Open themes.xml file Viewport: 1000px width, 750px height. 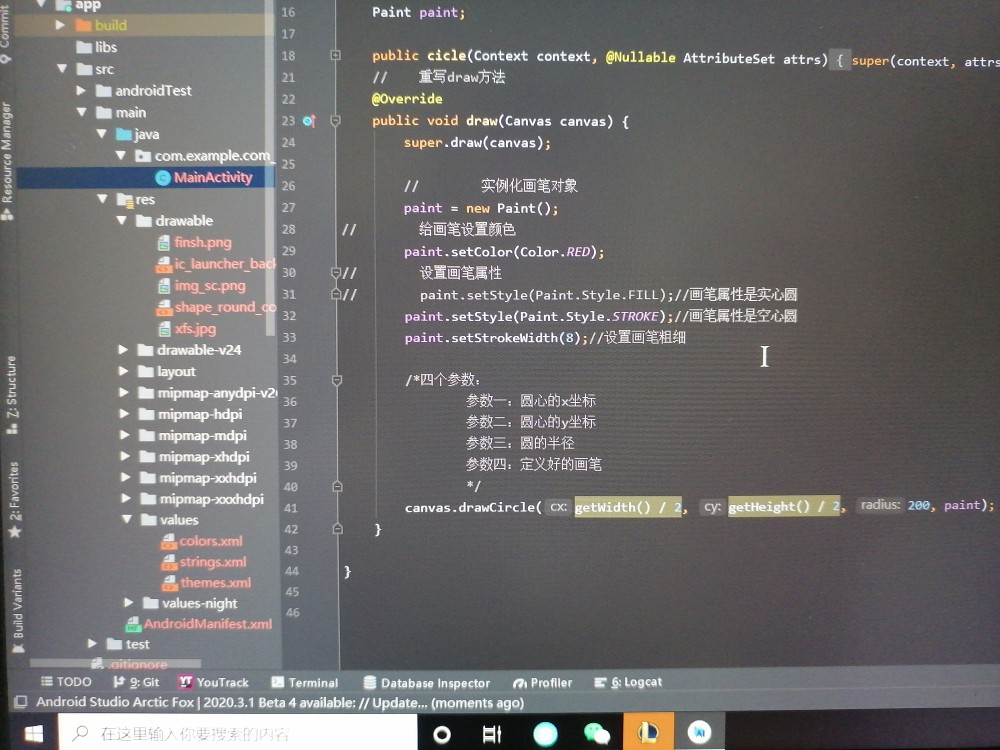point(207,582)
